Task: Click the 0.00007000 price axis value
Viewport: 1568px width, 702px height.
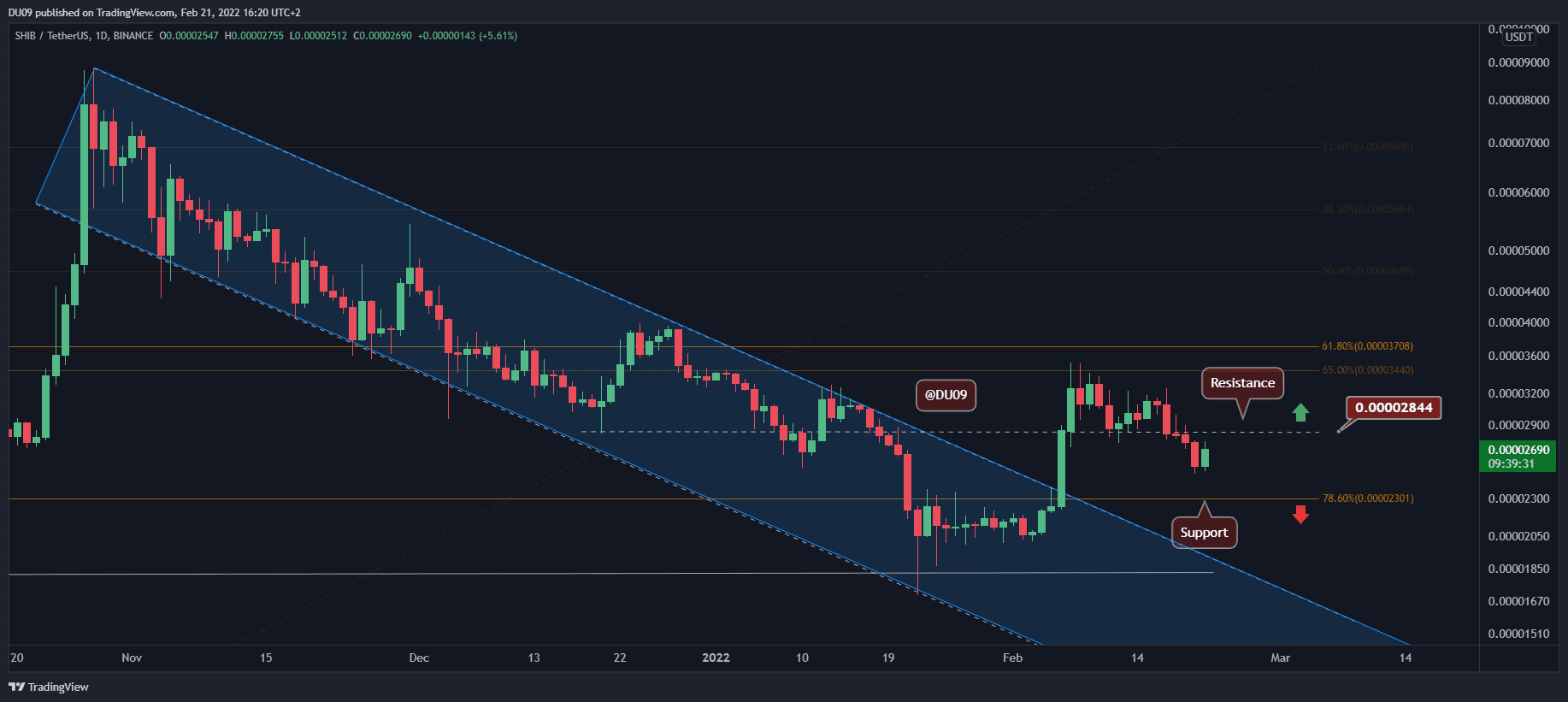Action: click(1518, 143)
